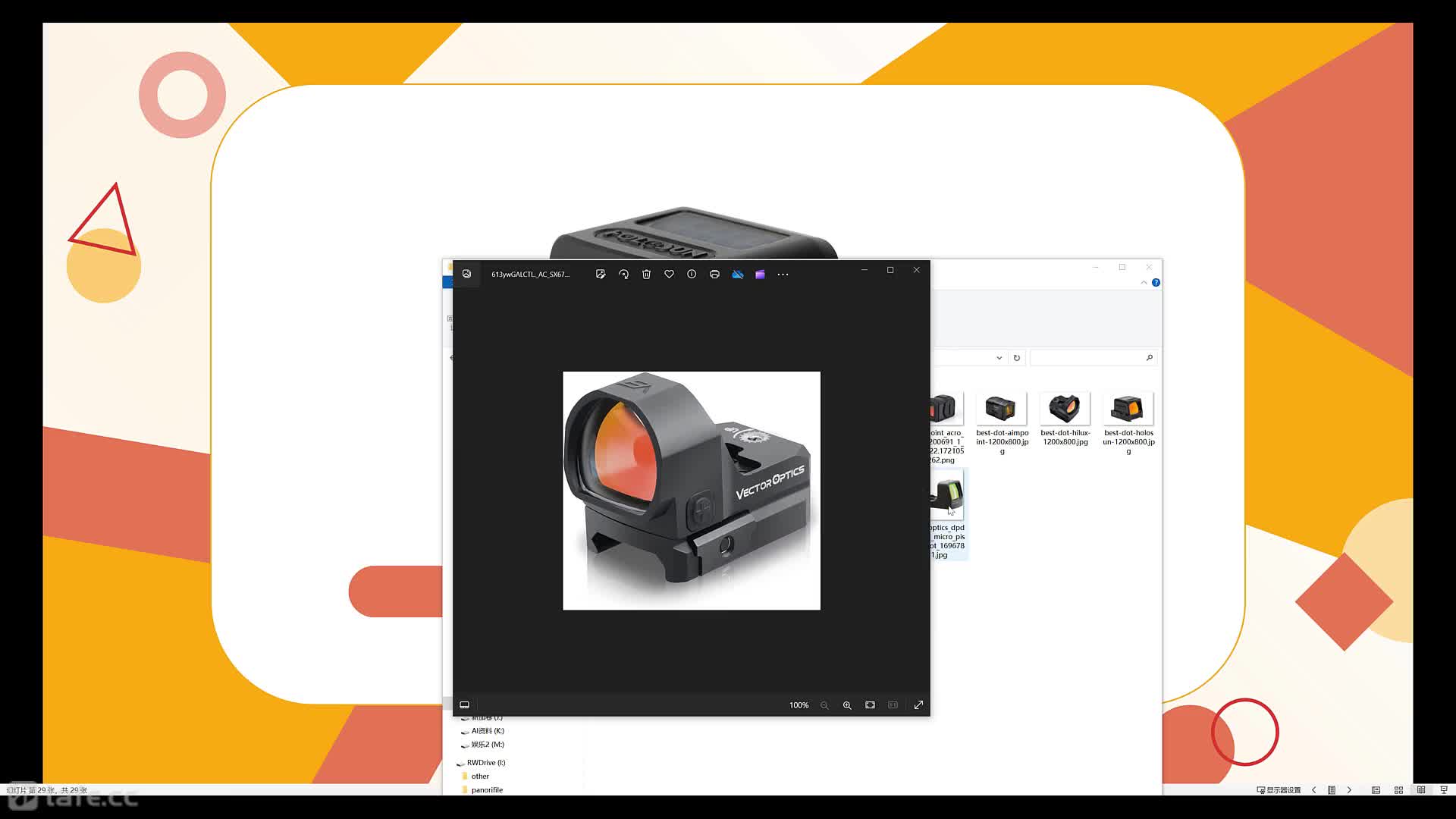The image size is (1456, 819).
Task: Zoom in using the plus magnifier
Action: tap(847, 705)
